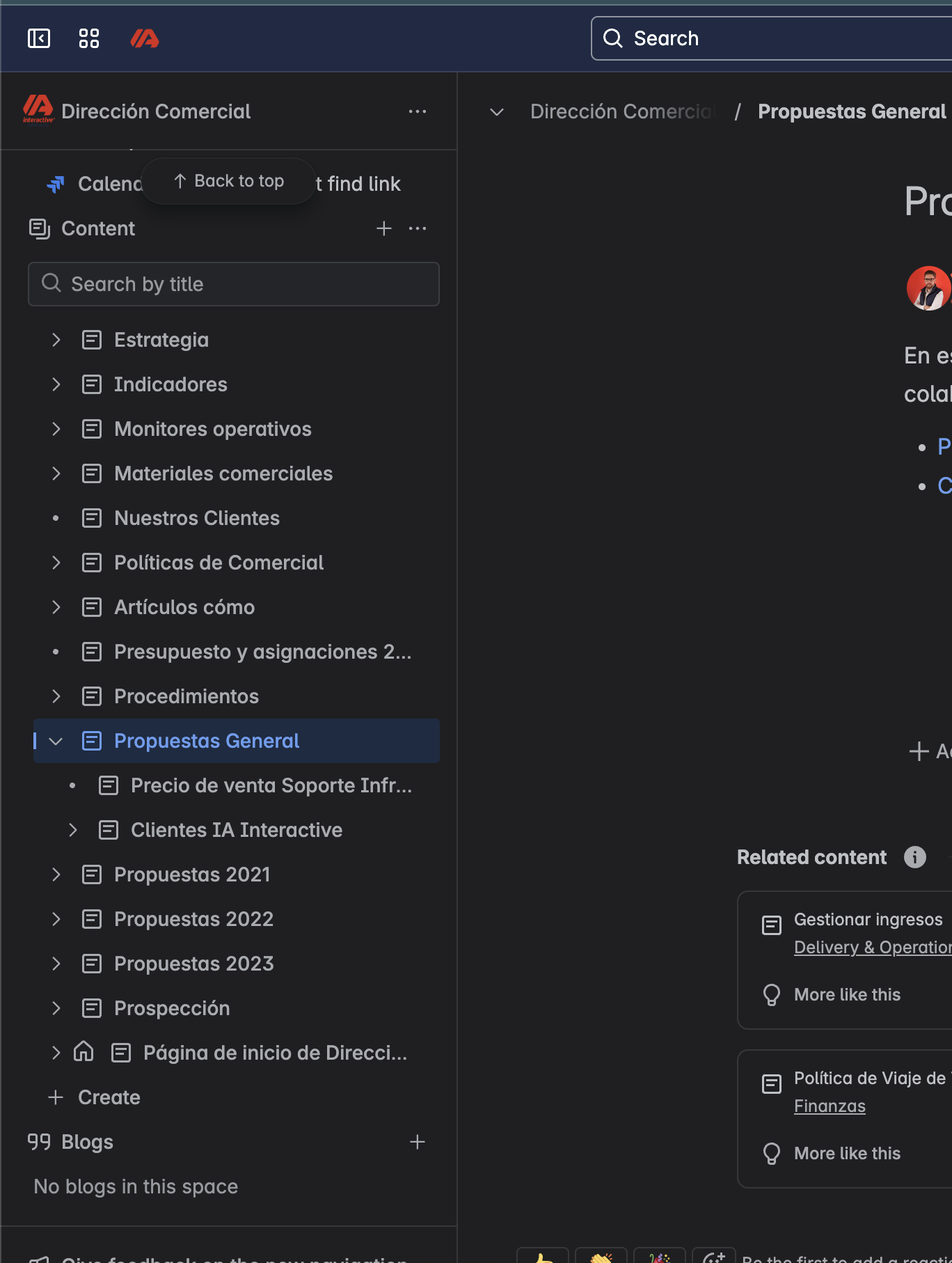The width and height of the screenshot is (952, 1263).
Task: Expand the Clientes IA Interactive subtree
Action: click(73, 830)
